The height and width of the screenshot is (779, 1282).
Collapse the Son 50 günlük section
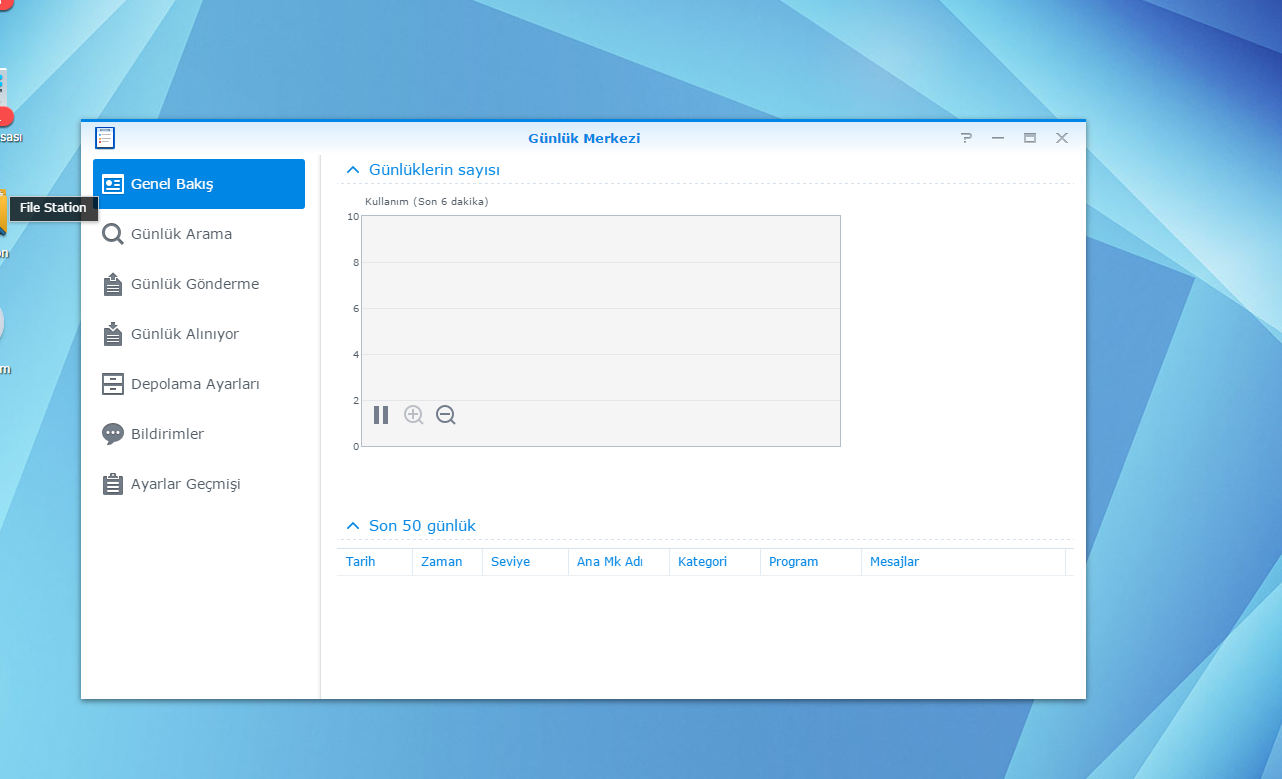[352, 526]
